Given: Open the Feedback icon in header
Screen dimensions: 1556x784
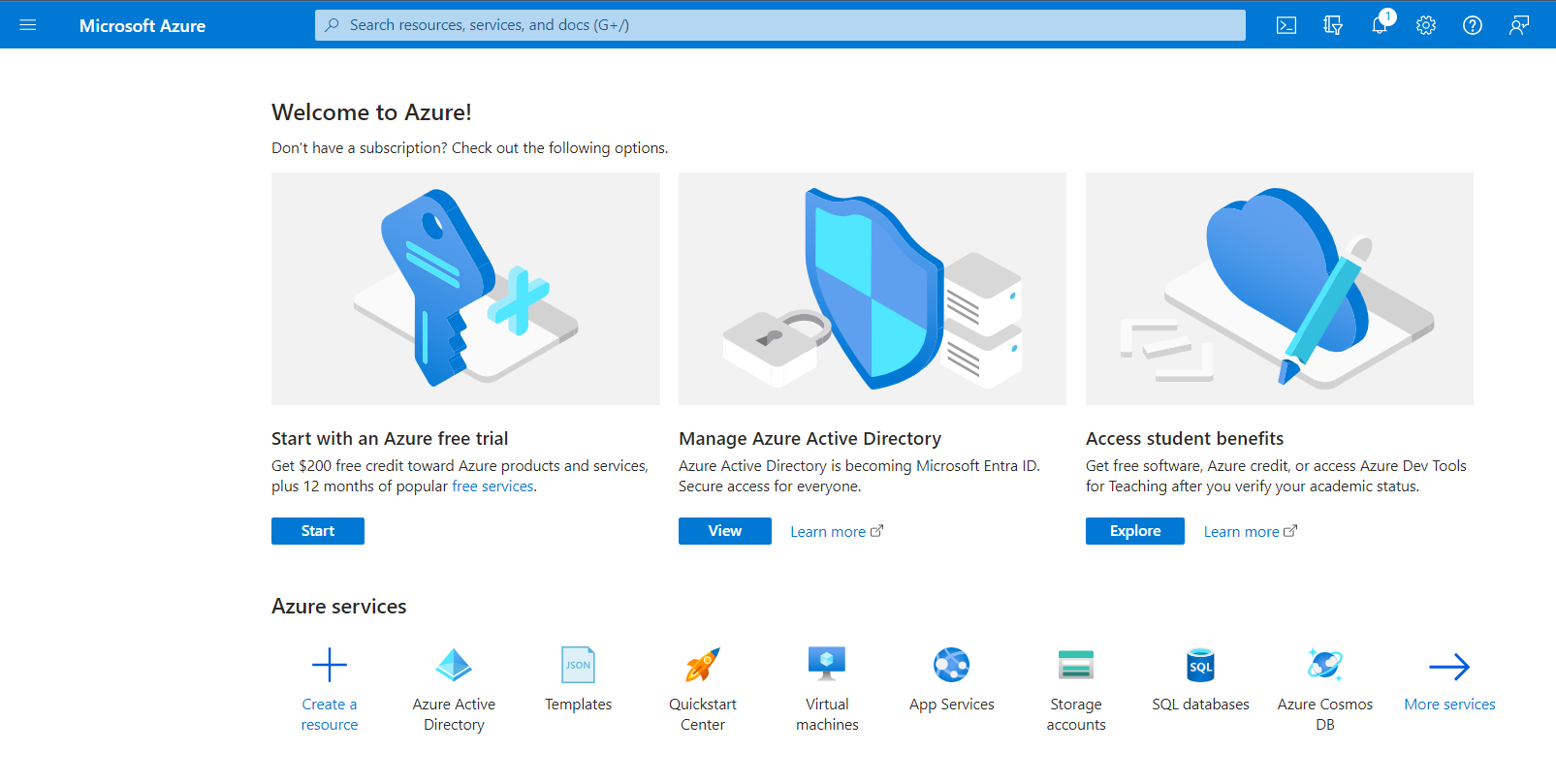Looking at the screenshot, I should [1519, 25].
